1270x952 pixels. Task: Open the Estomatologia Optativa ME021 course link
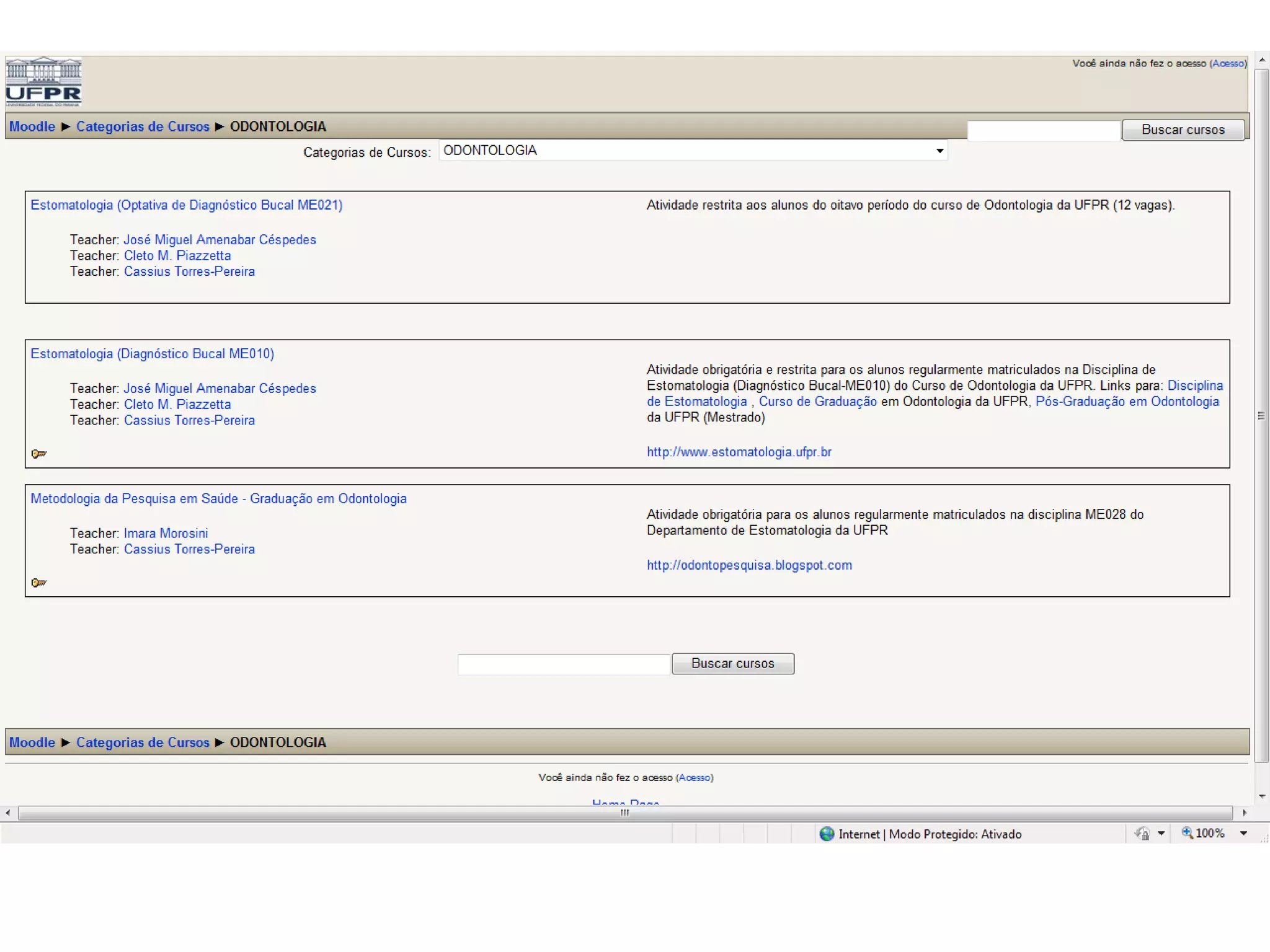pyautogui.click(x=186, y=205)
